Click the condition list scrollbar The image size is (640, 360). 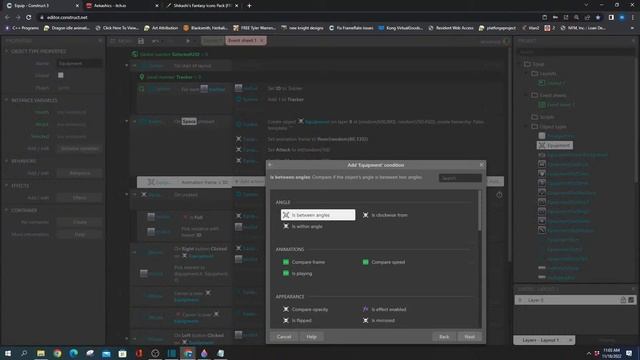click(x=479, y=212)
